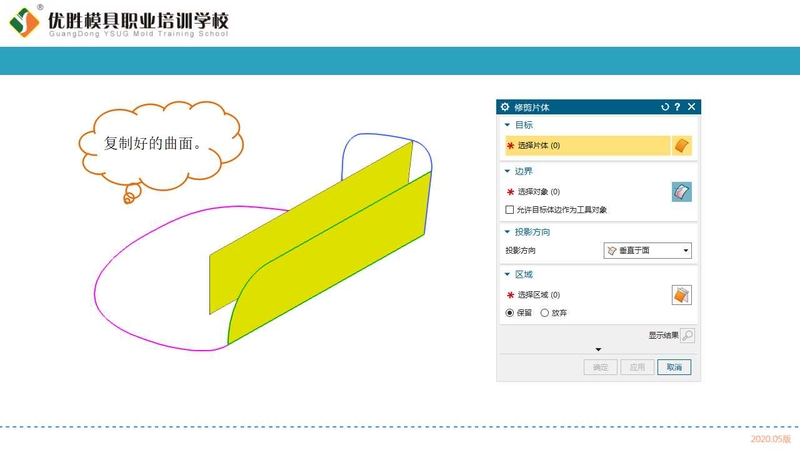Click the gear settings icon in dialog title

click(505, 107)
